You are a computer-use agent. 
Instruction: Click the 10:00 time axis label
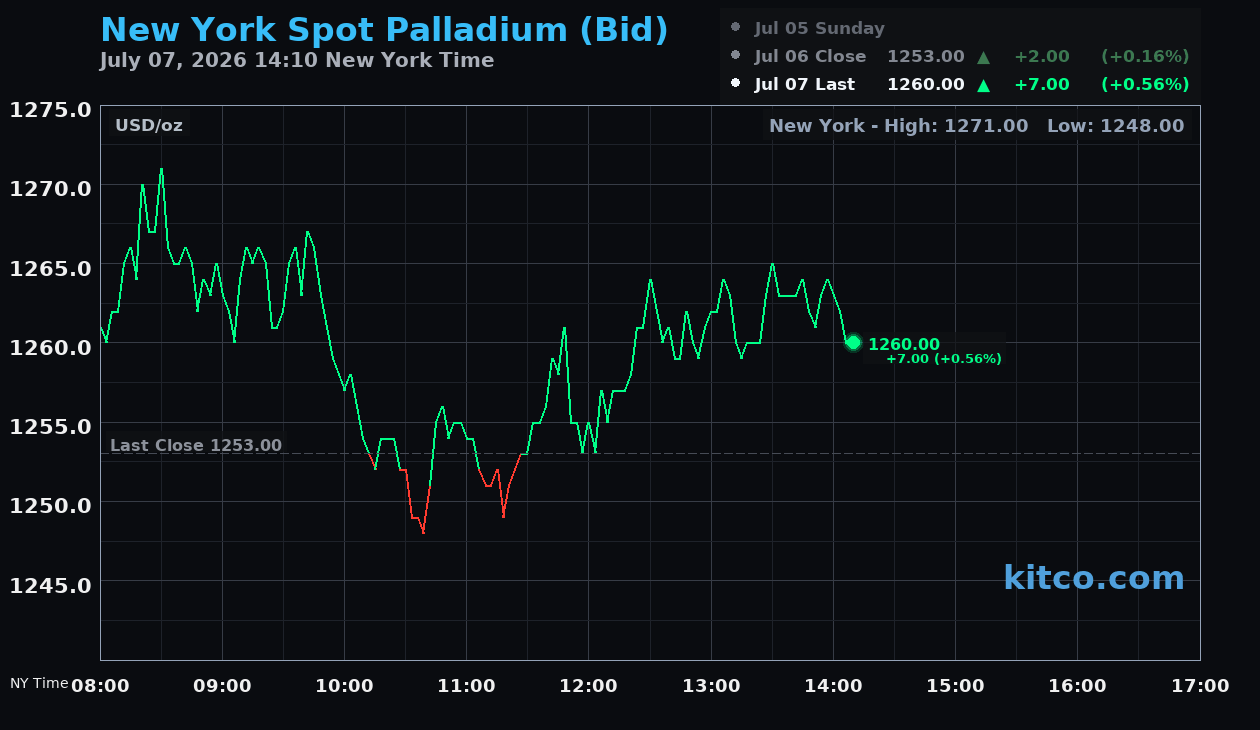(x=344, y=686)
